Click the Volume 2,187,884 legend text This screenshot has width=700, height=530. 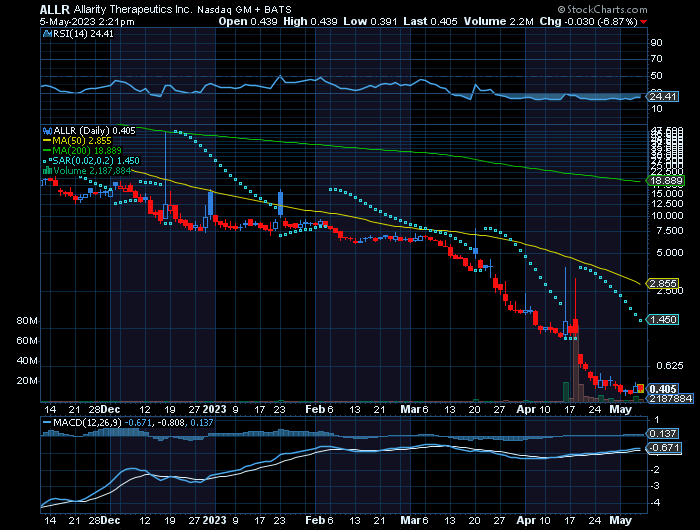(92, 171)
